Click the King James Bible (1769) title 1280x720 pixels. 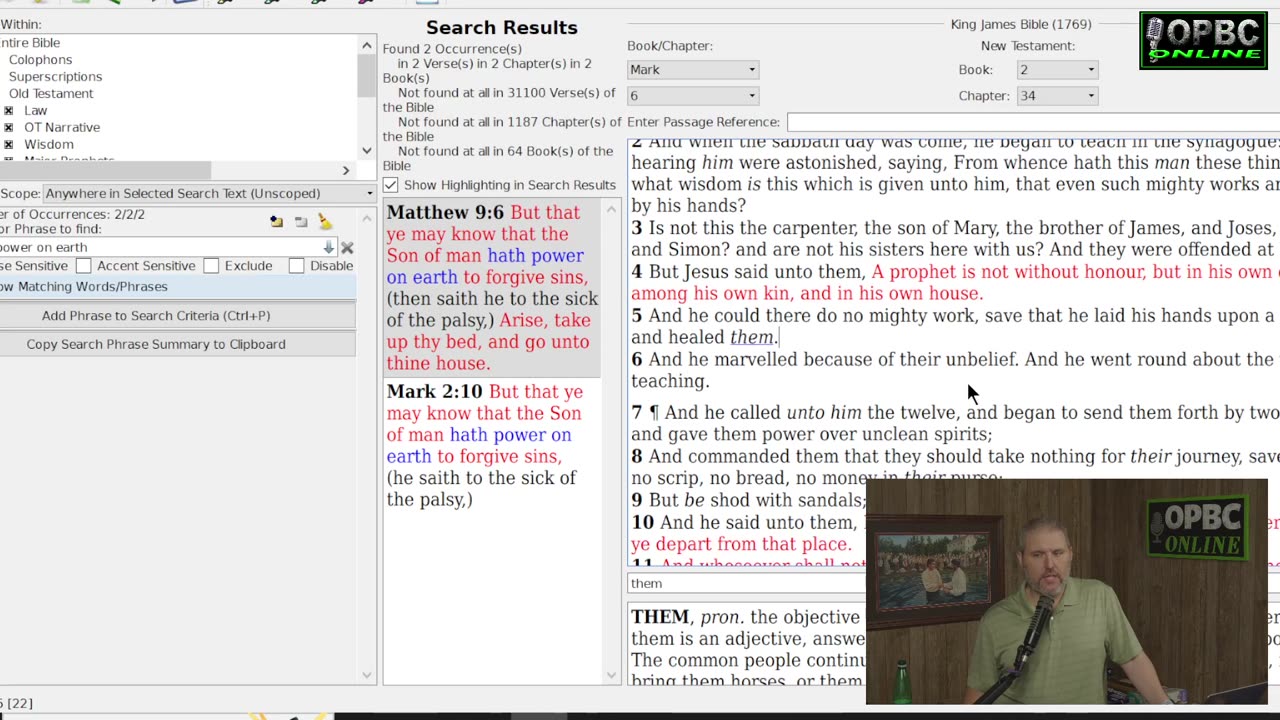1021,24
